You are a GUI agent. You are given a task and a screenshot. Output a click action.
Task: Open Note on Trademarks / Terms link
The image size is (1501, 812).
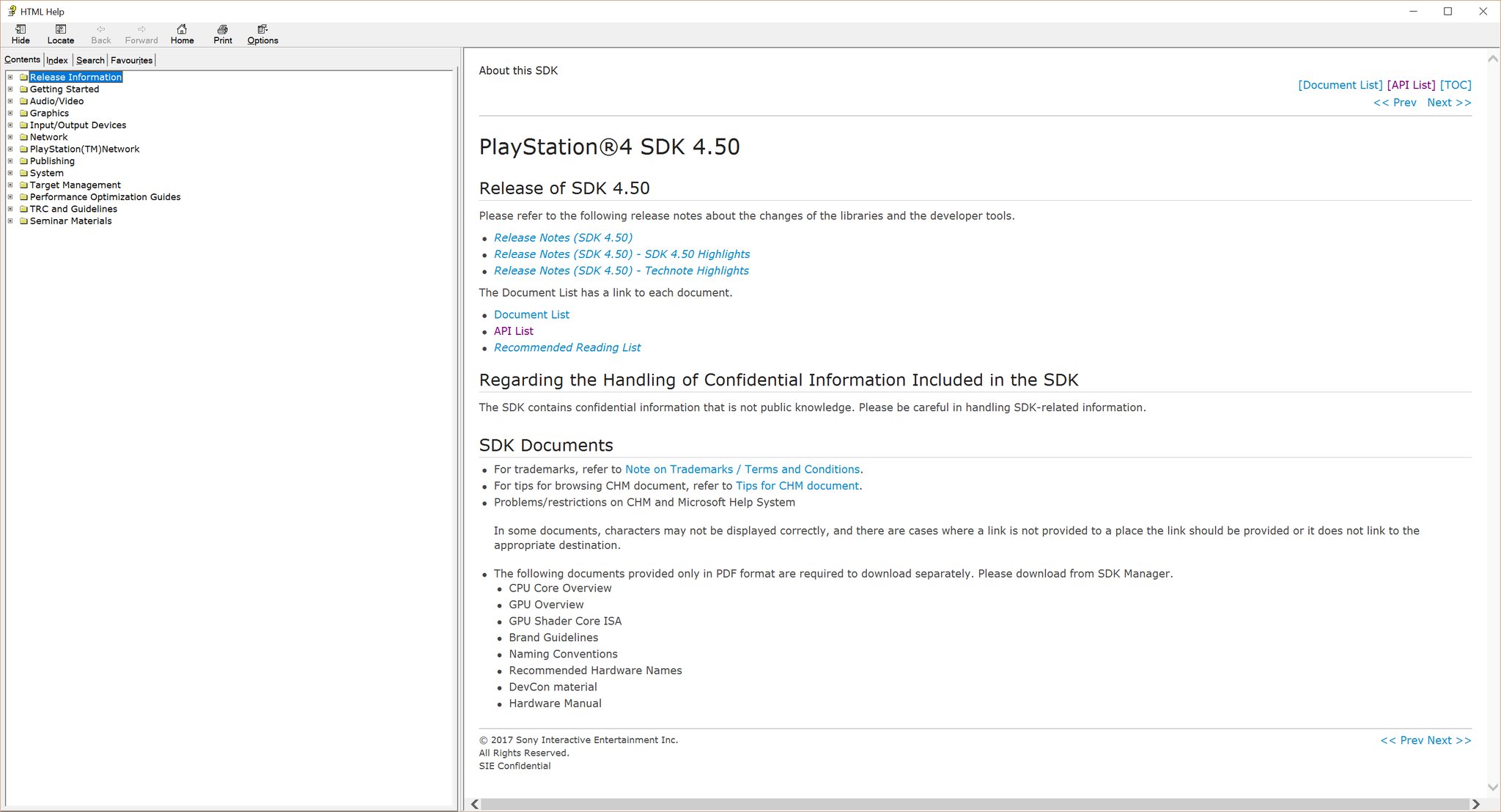(742, 469)
